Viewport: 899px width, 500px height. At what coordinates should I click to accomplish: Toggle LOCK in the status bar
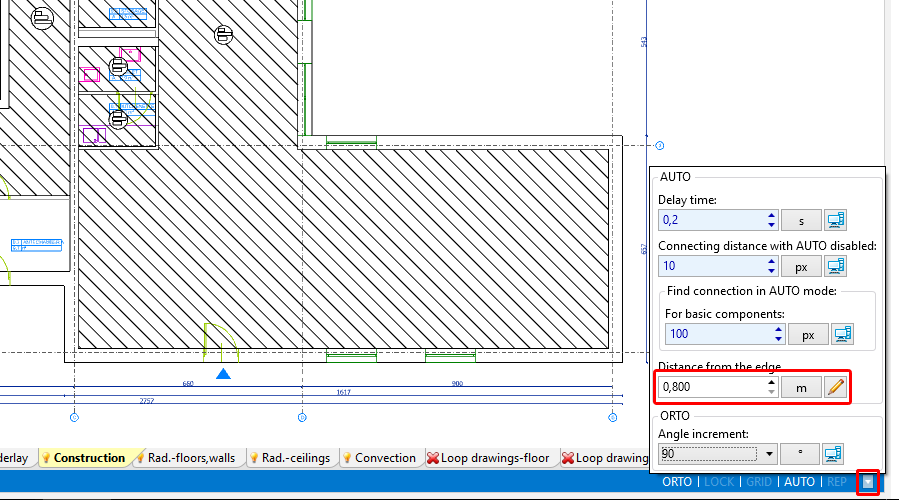(x=718, y=482)
